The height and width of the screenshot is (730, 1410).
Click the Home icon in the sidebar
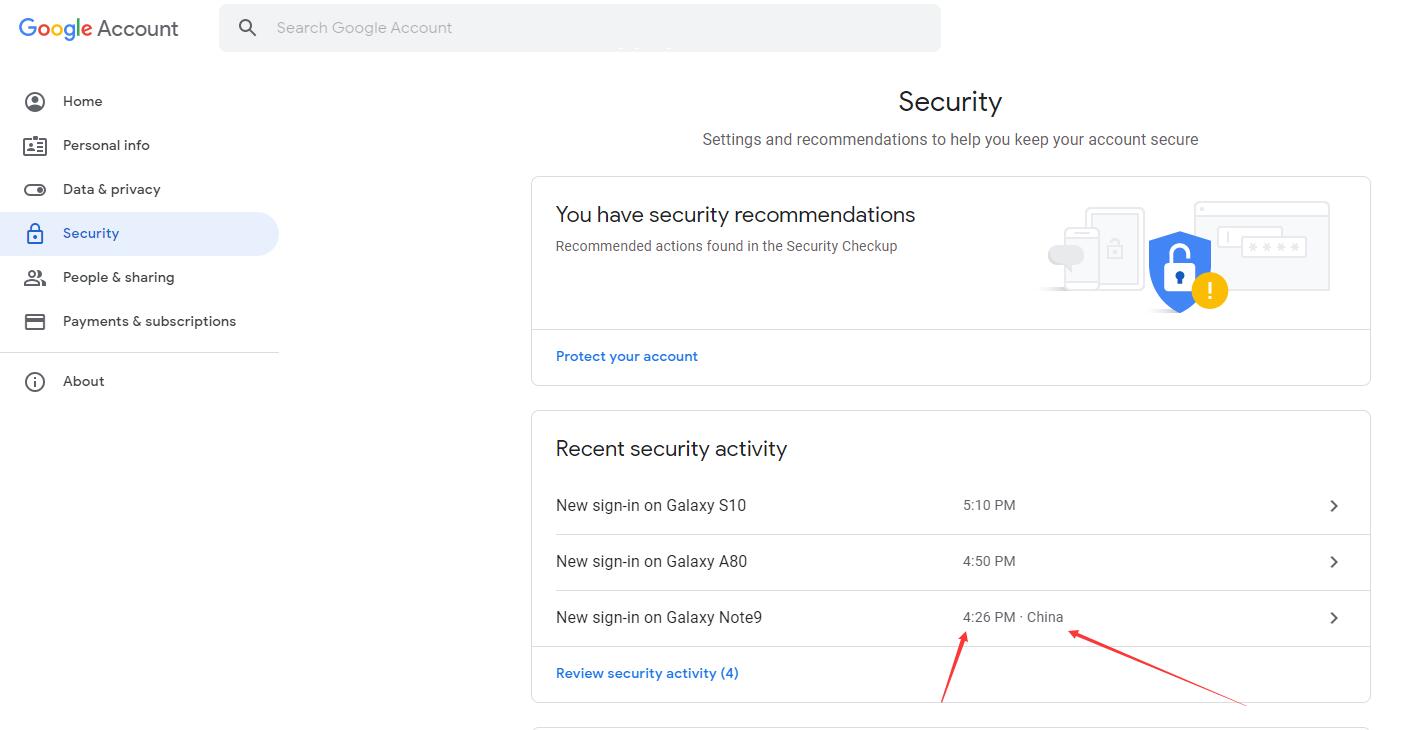click(x=35, y=101)
